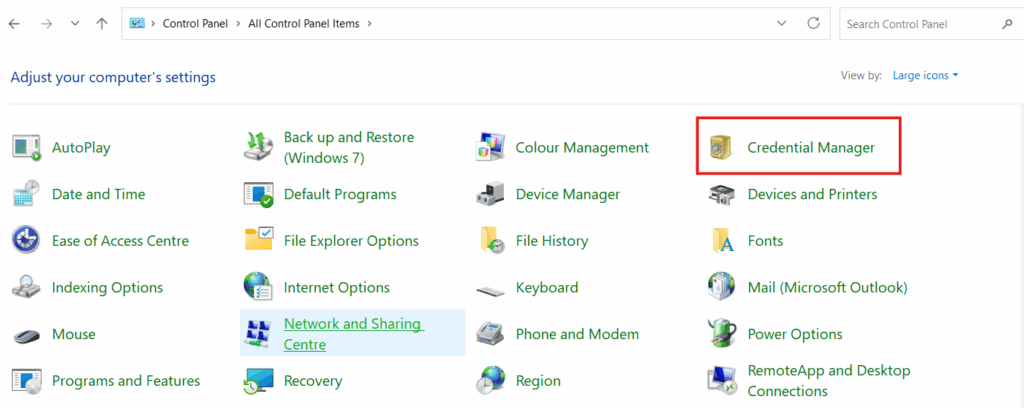The width and height of the screenshot is (1024, 408).
Task: Open the Network and Sharing Centre link
Action: tap(354, 334)
